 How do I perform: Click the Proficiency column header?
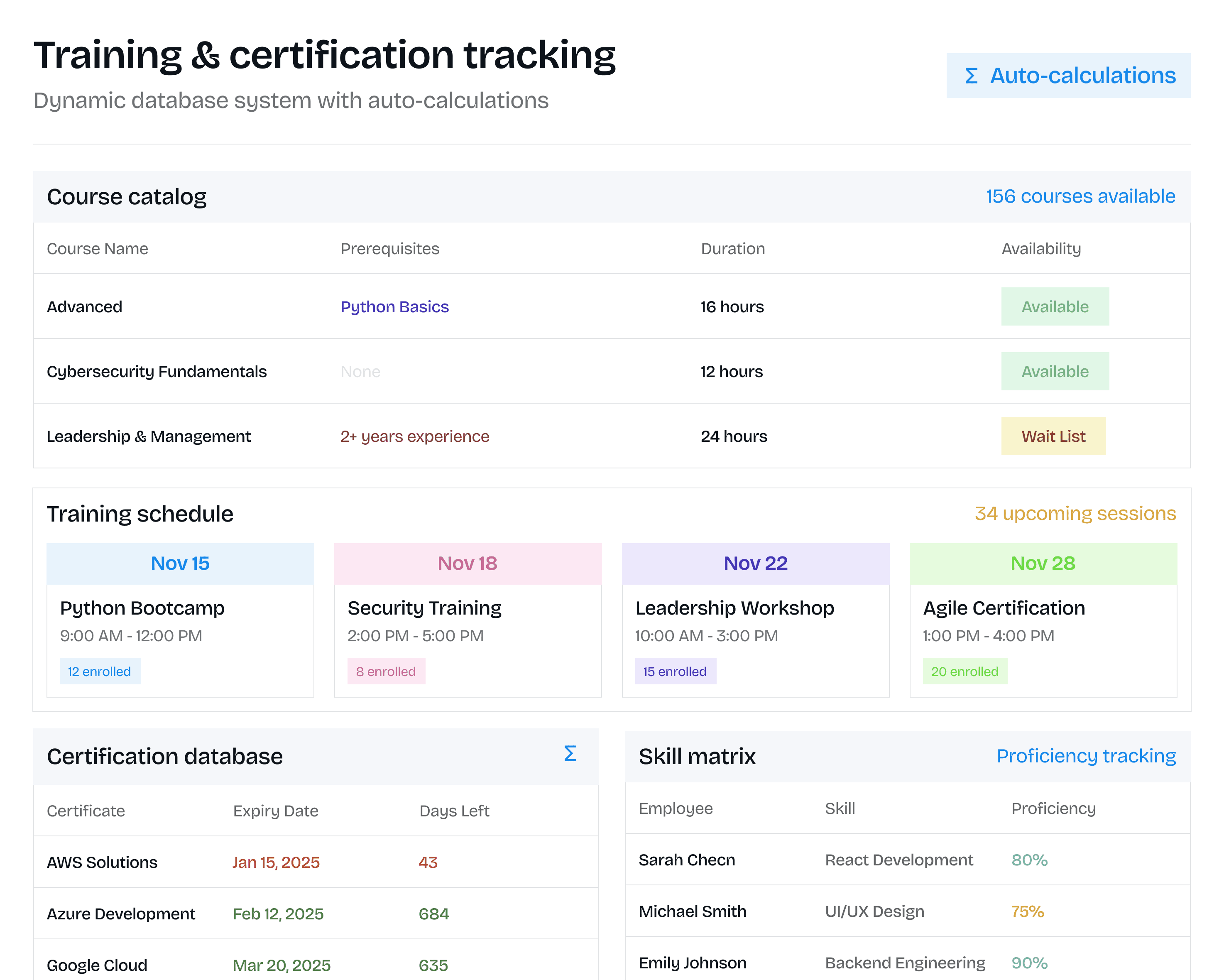(1053, 808)
